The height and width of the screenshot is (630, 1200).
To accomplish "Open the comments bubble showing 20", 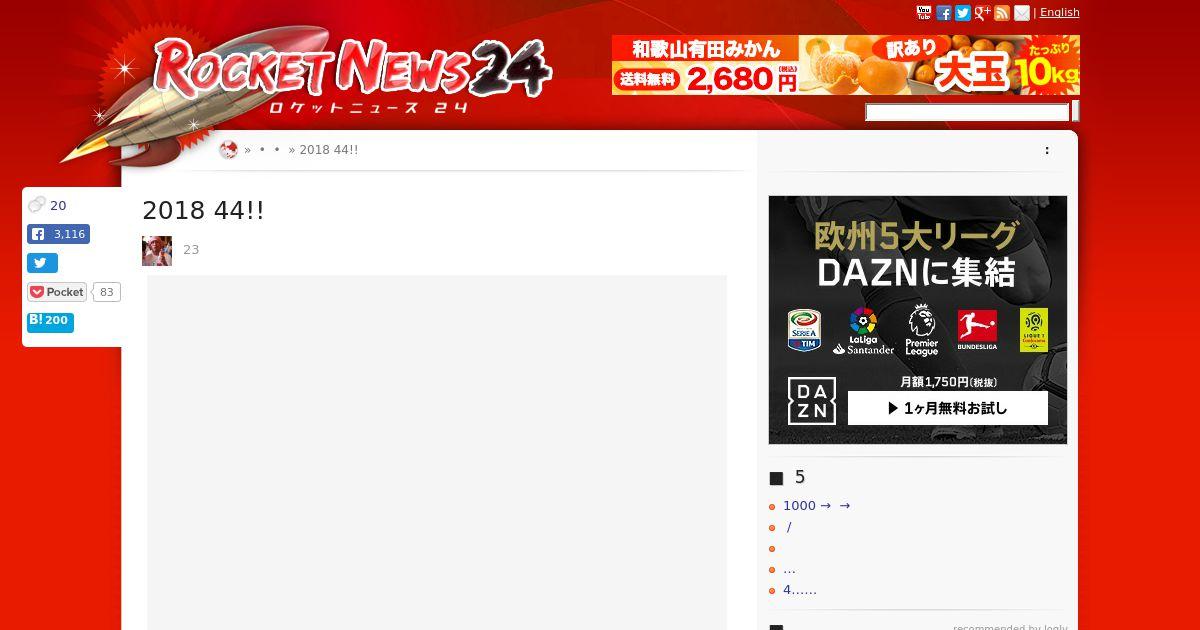I will click(x=47, y=205).
